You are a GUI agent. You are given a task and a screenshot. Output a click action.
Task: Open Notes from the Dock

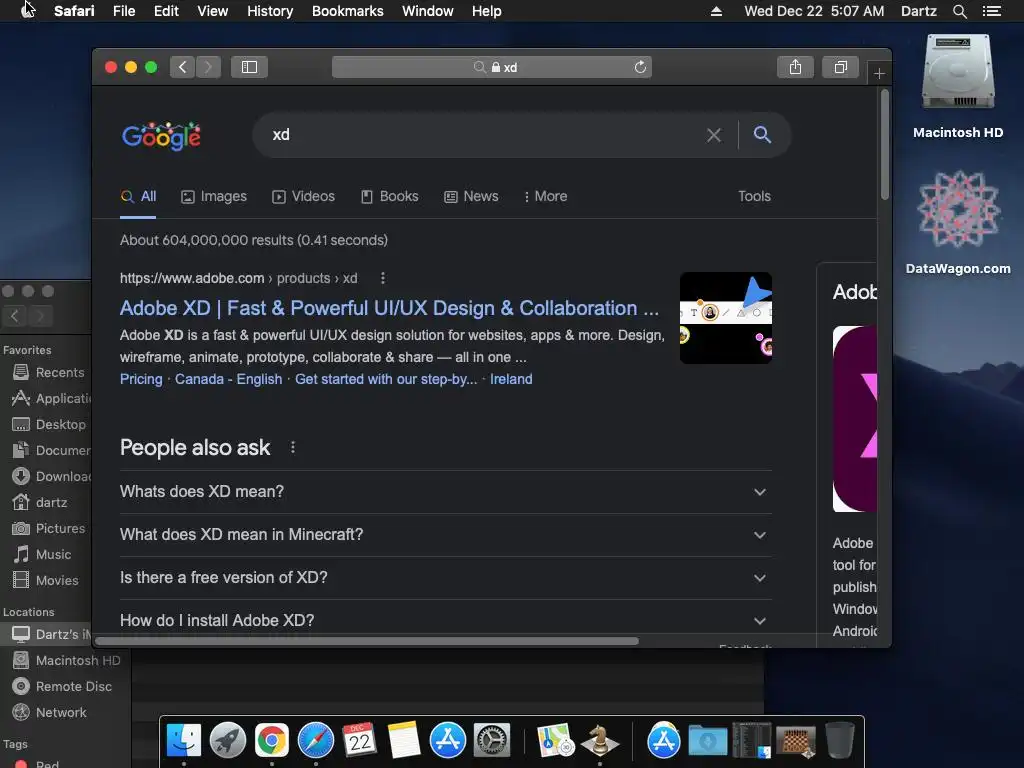[x=404, y=740]
